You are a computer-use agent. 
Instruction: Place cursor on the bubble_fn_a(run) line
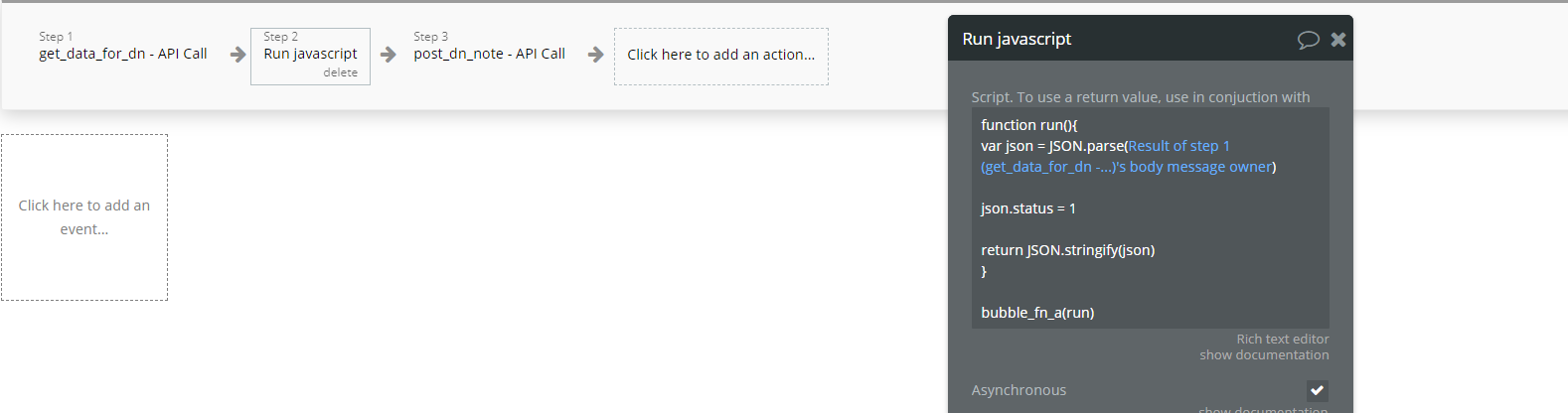click(1037, 313)
